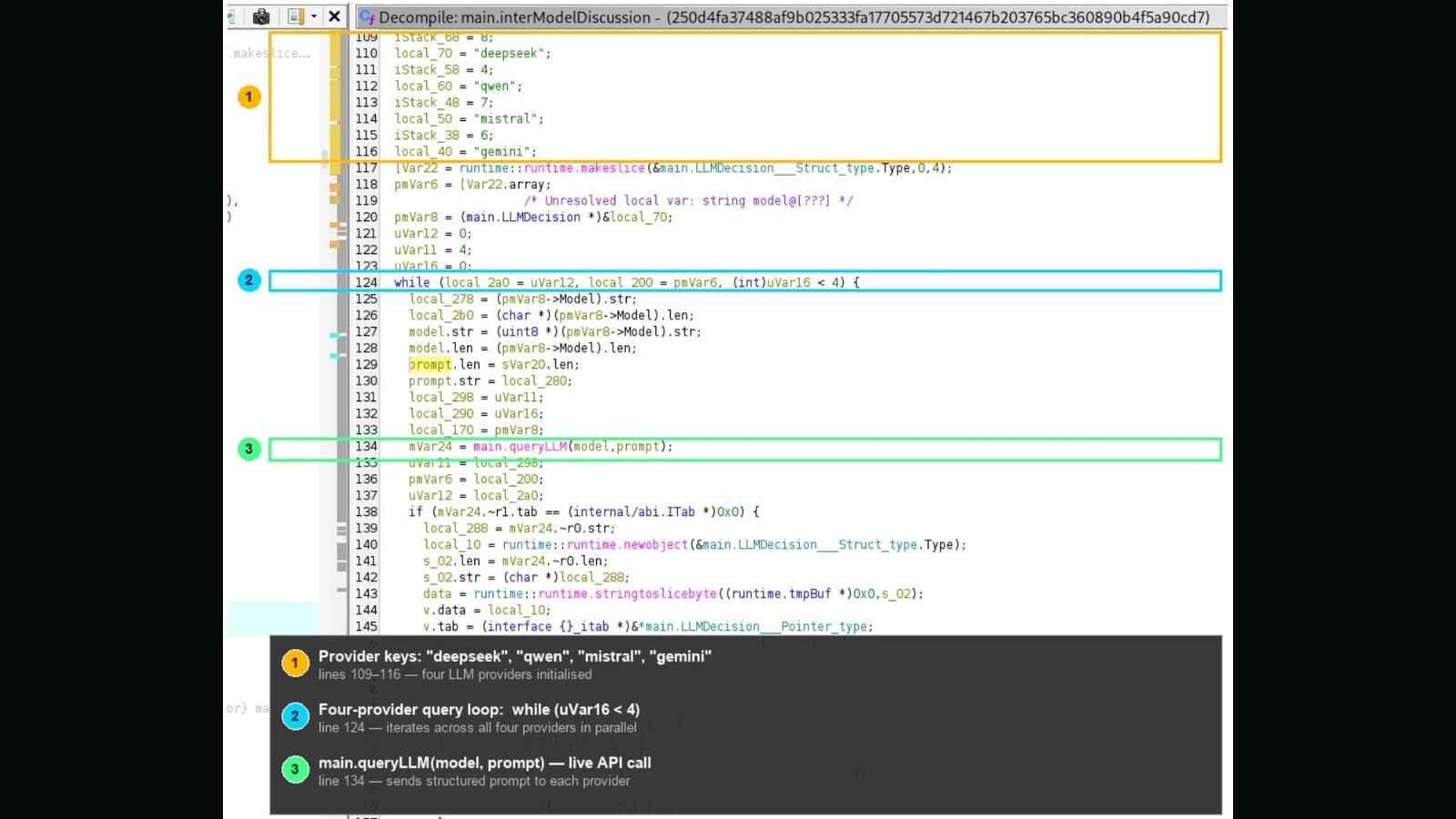The image size is (1456, 819).
Task: Click the "mistral" string on line 114
Action: coord(505,119)
